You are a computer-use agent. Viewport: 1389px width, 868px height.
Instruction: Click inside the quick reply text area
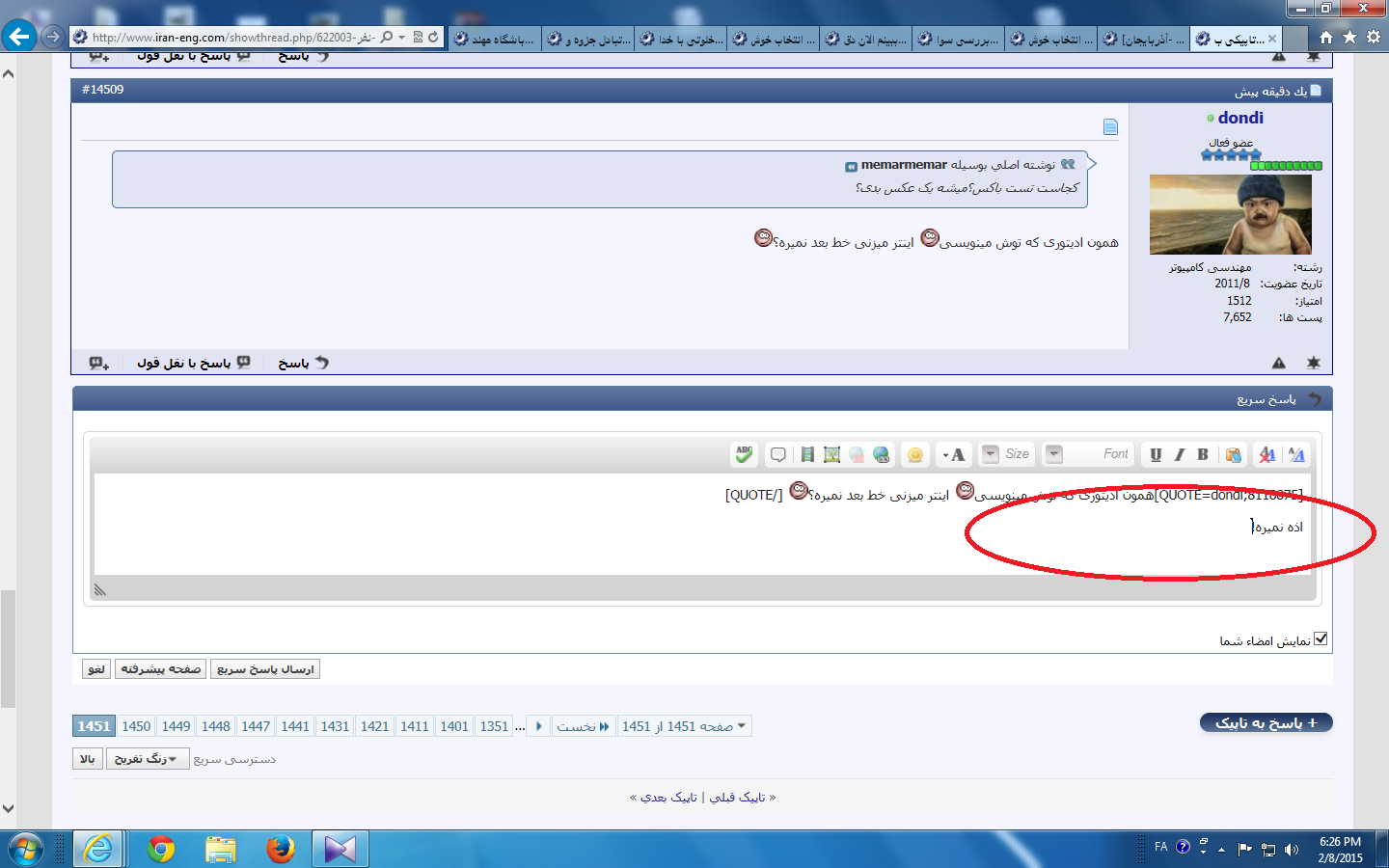click(702, 524)
